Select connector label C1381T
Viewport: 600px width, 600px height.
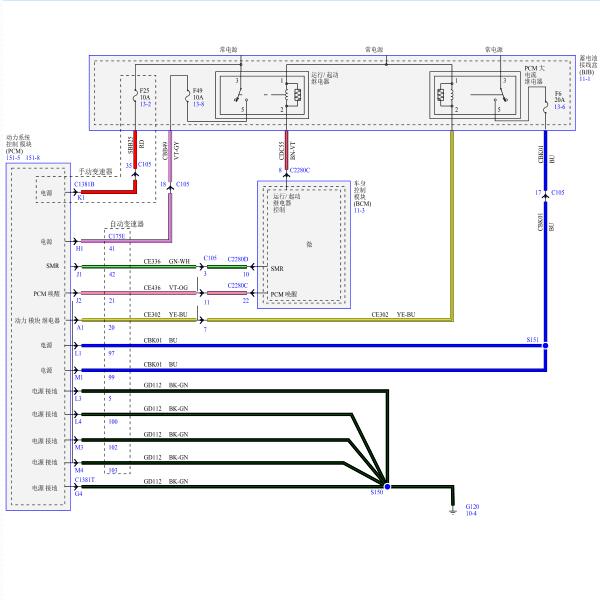[x=85, y=479]
